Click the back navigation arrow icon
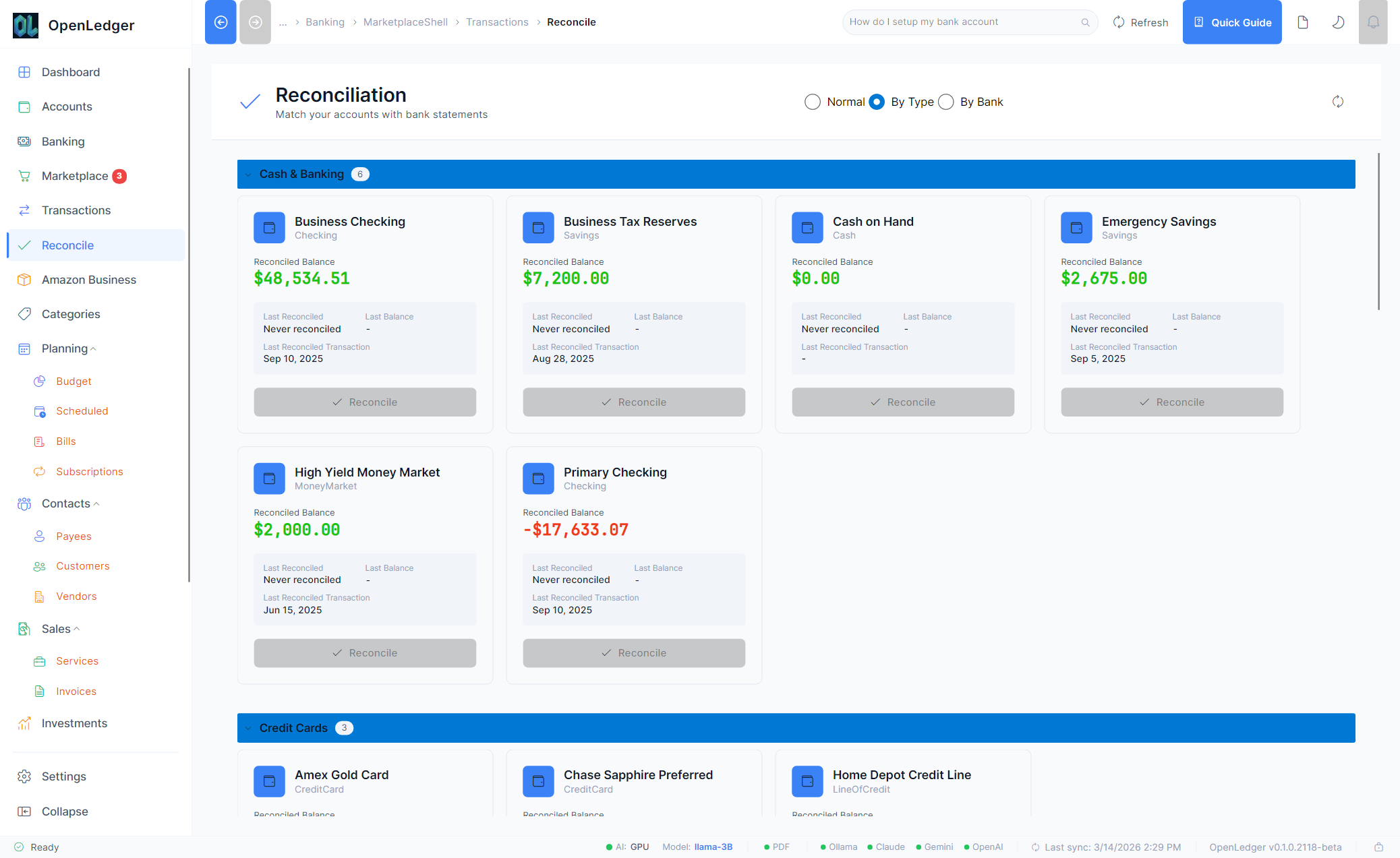Screen dimensions: 1400x858 click(x=221, y=22)
